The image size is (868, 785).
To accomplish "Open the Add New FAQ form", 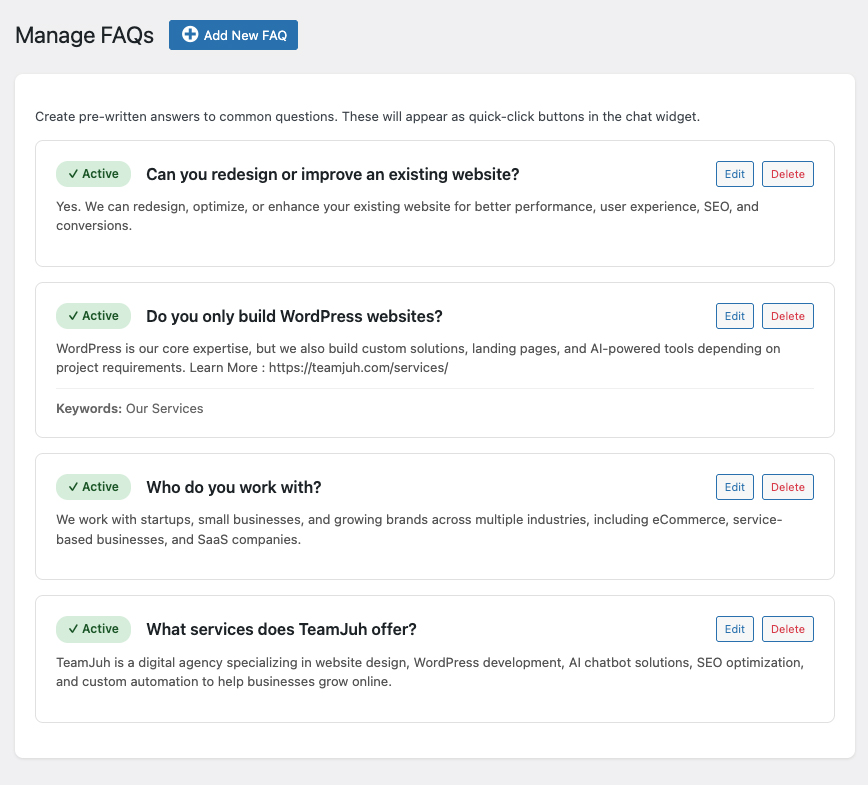I will (x=233, y=34).
